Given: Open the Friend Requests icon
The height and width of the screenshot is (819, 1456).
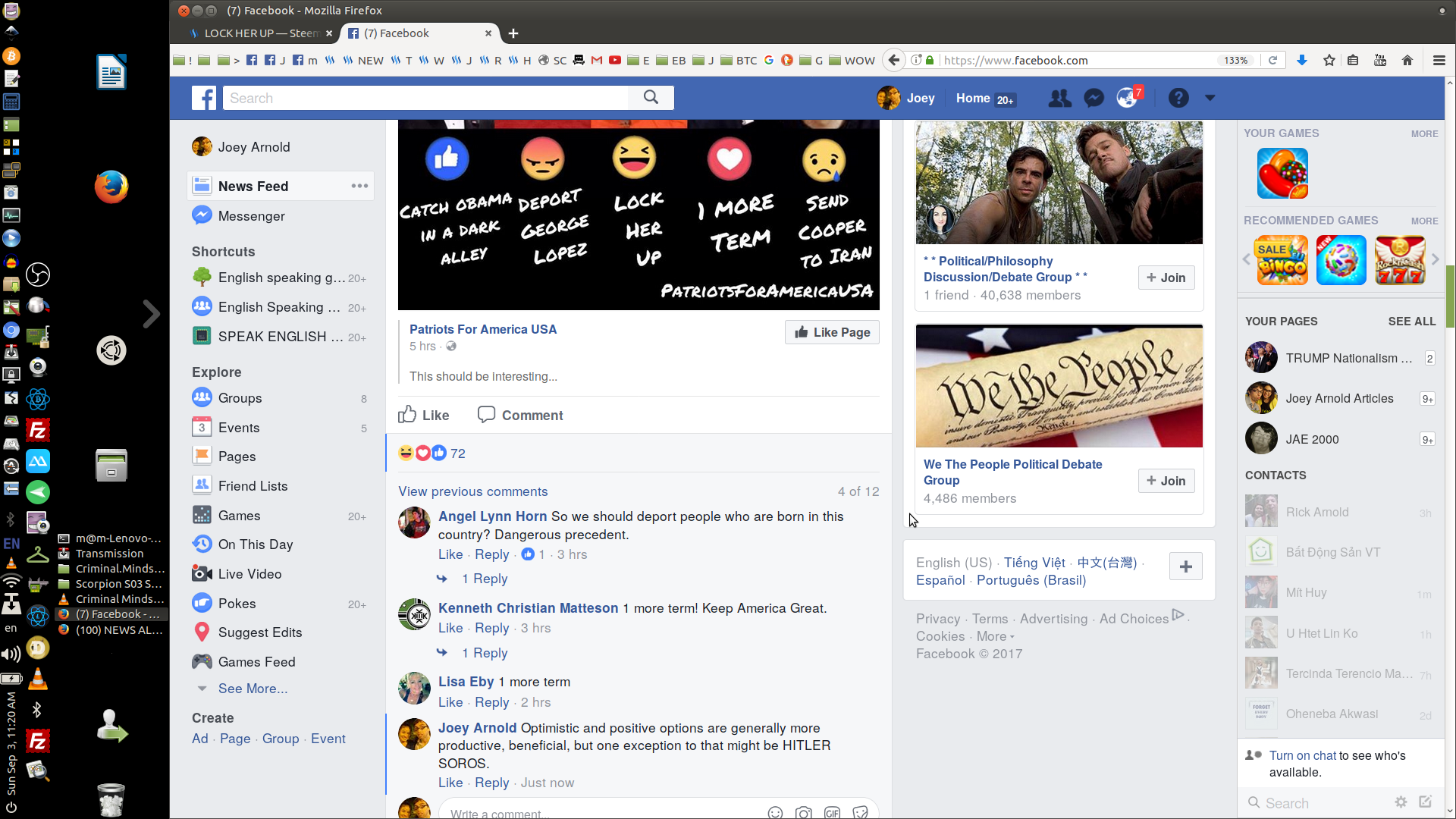Looking at the screenshot, I should pyautogui.click(x=1059, y=98).
